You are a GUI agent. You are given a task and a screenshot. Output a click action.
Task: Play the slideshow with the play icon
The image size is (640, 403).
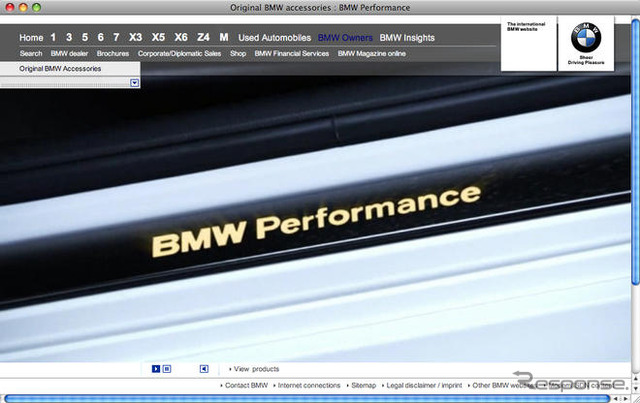(156, 369)
